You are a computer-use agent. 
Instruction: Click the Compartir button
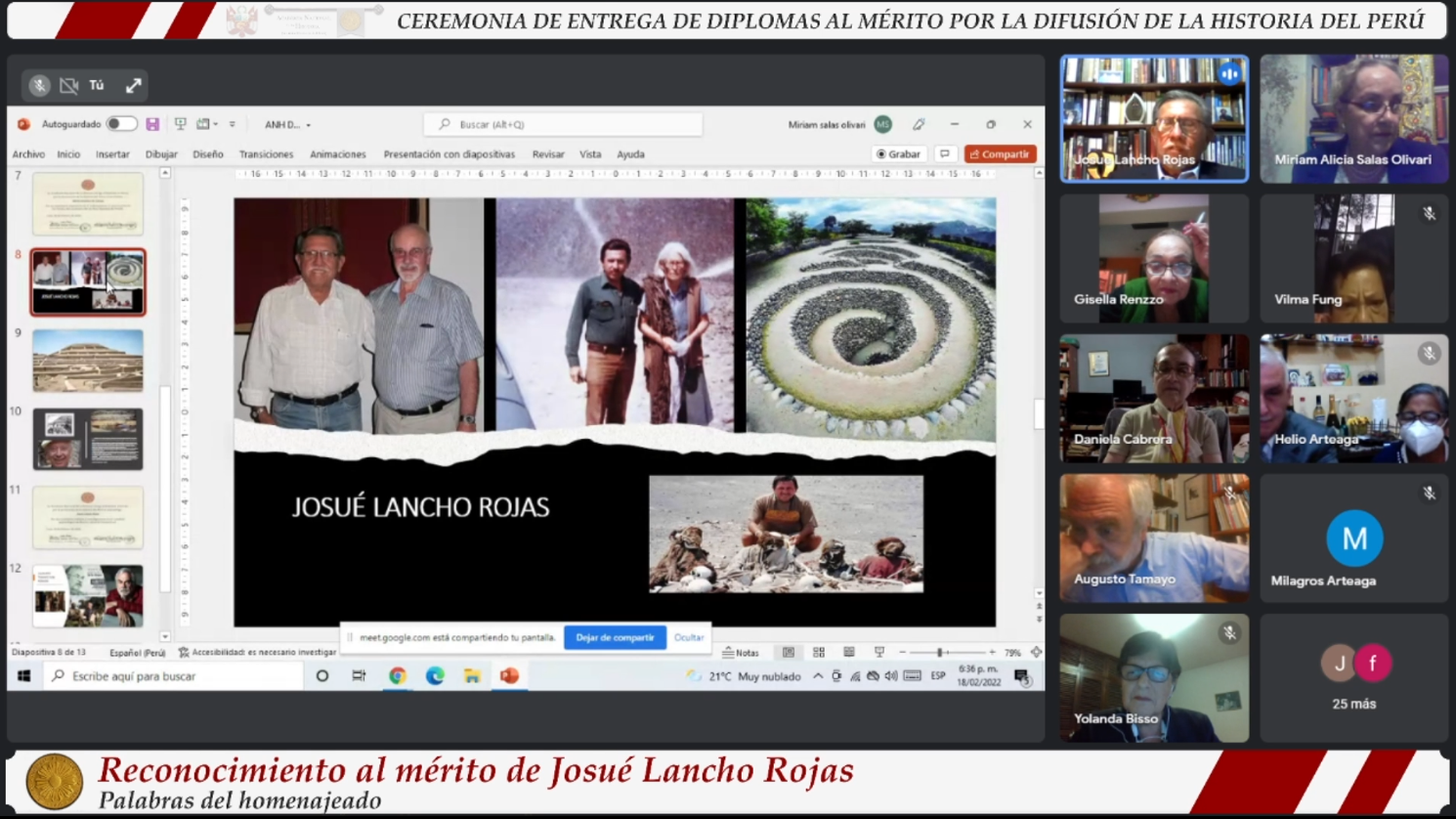1000,154
